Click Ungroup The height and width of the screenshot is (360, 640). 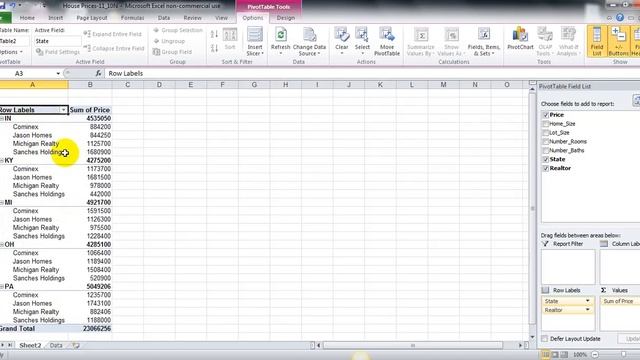point(169,41)
